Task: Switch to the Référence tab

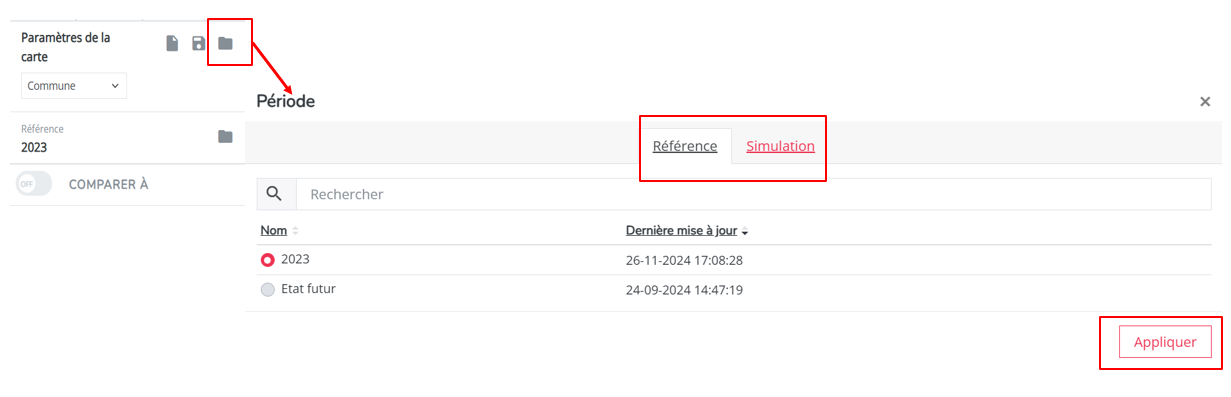Action: click(x=685, y=146)
